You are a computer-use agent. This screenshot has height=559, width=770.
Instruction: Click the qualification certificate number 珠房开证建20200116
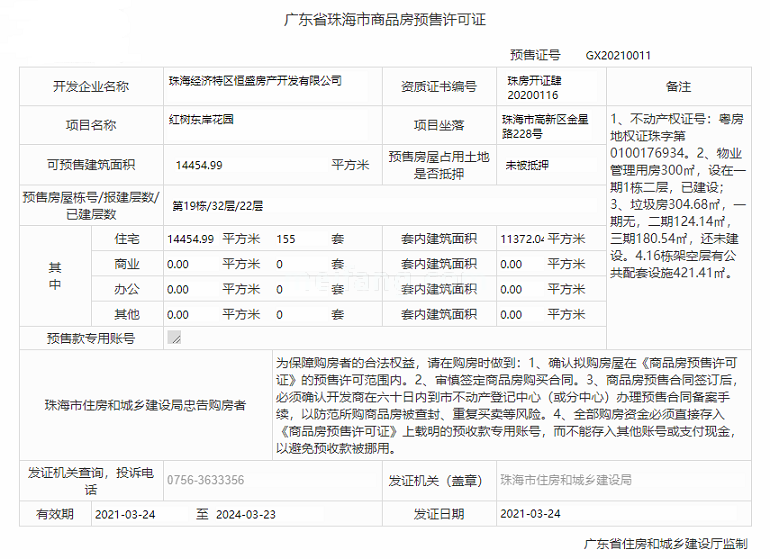click(x=534, y=86)
